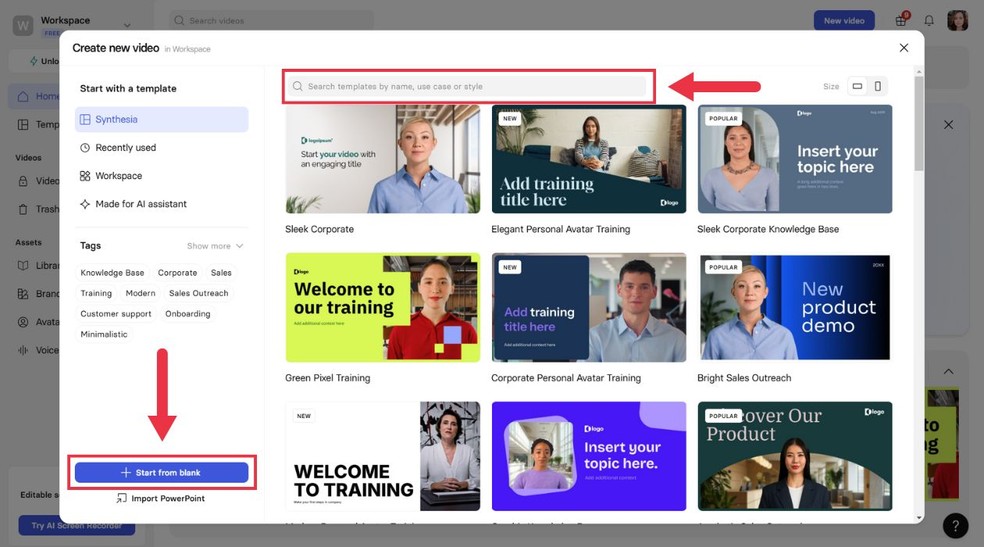Choose Discover Our Product template thumbnail
The image size is (984, 547).
[x=794, y=456]
